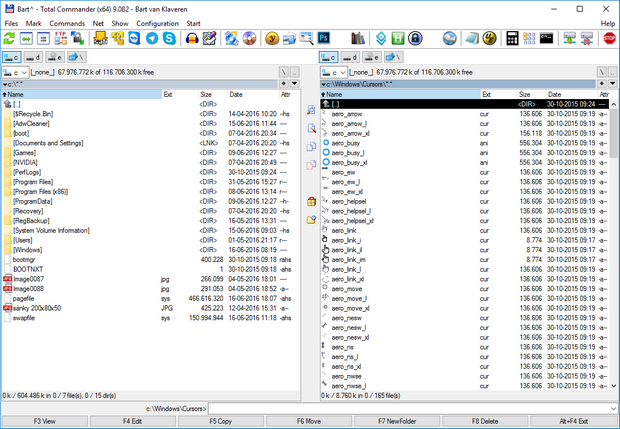Open network neighborhood button in left panel
Image resolution: width=620 pixels, height=429 pixels.
[x=76, y=57]
